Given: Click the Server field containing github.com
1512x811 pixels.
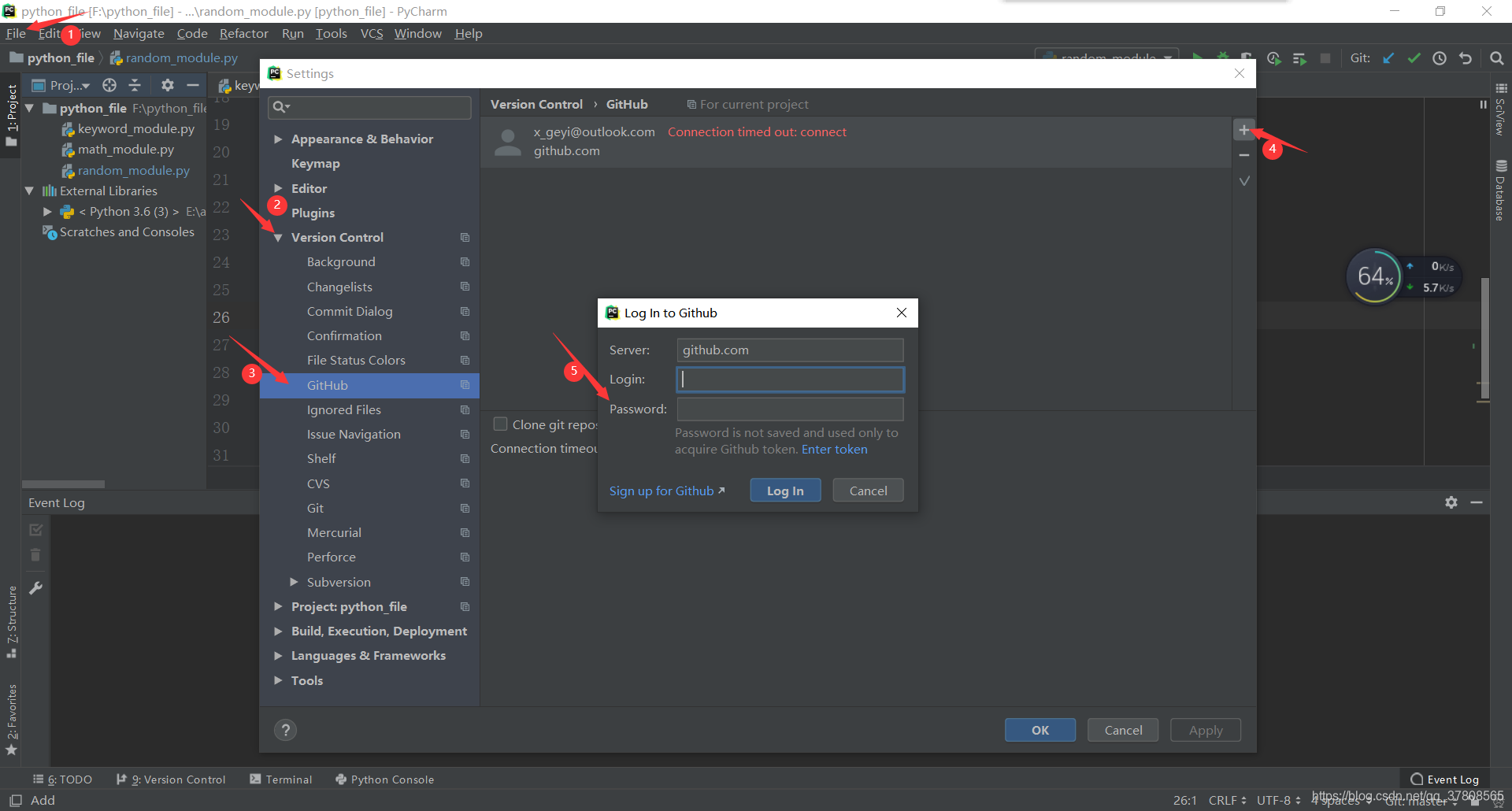Looking at the screenshot, I should pyautogui.click(x=790, y=350).
